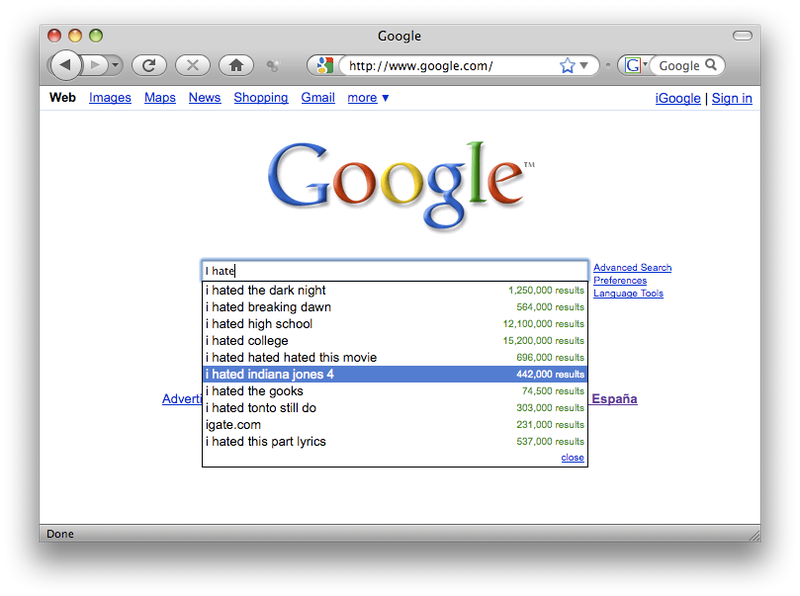Click the Web tab
The width and height of the screenshot is (800, 596).
point(62,97)
